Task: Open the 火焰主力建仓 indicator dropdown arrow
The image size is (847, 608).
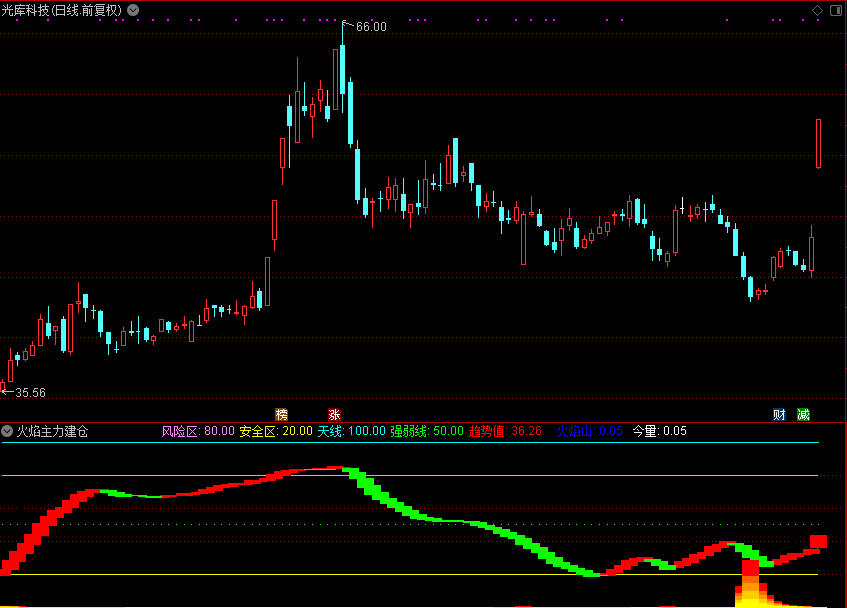Action: [x=7, y=431]
